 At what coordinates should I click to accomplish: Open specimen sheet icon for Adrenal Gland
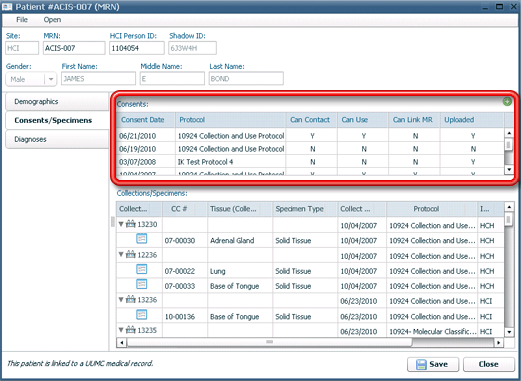142,239
